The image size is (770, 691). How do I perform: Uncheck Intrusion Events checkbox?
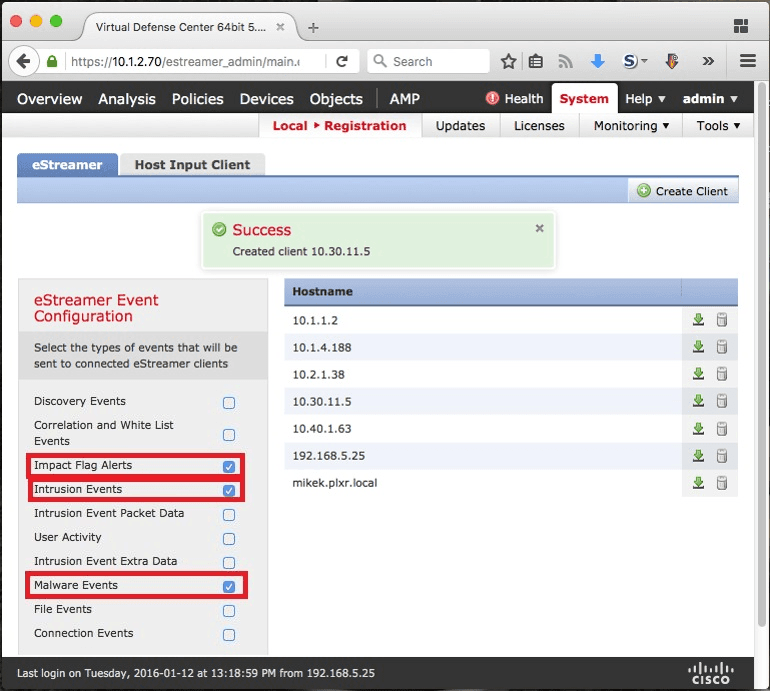[x=229, y=490]
